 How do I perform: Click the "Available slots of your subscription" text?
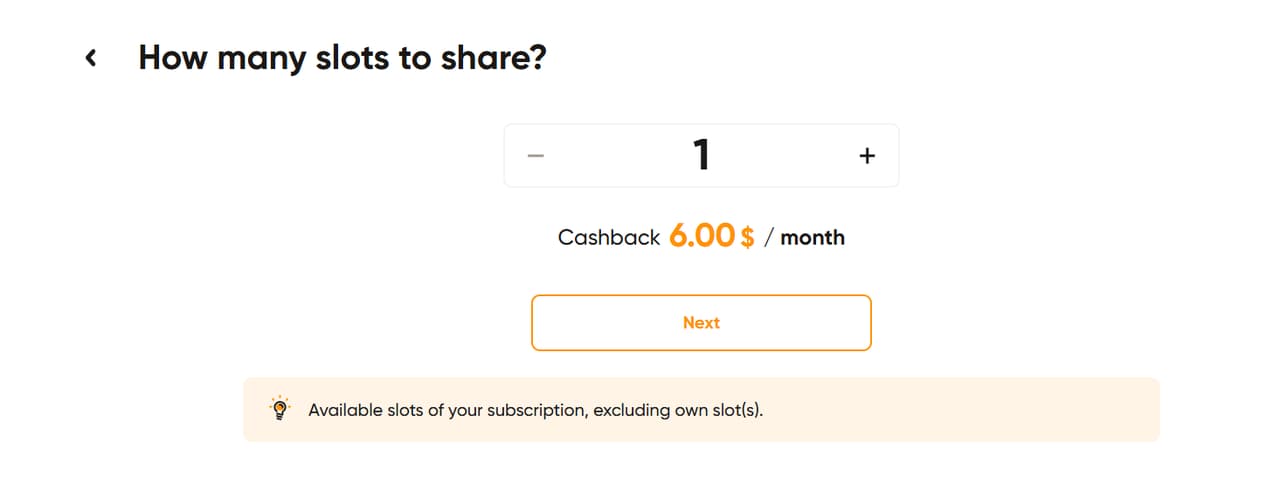(448, 410)
